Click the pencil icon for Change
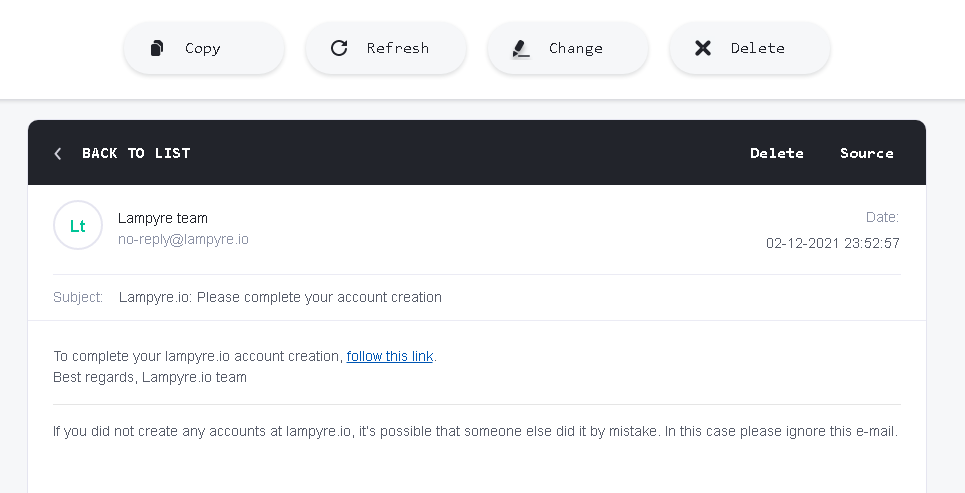Screen dimensions: 965x493 [x=521, y=48]
